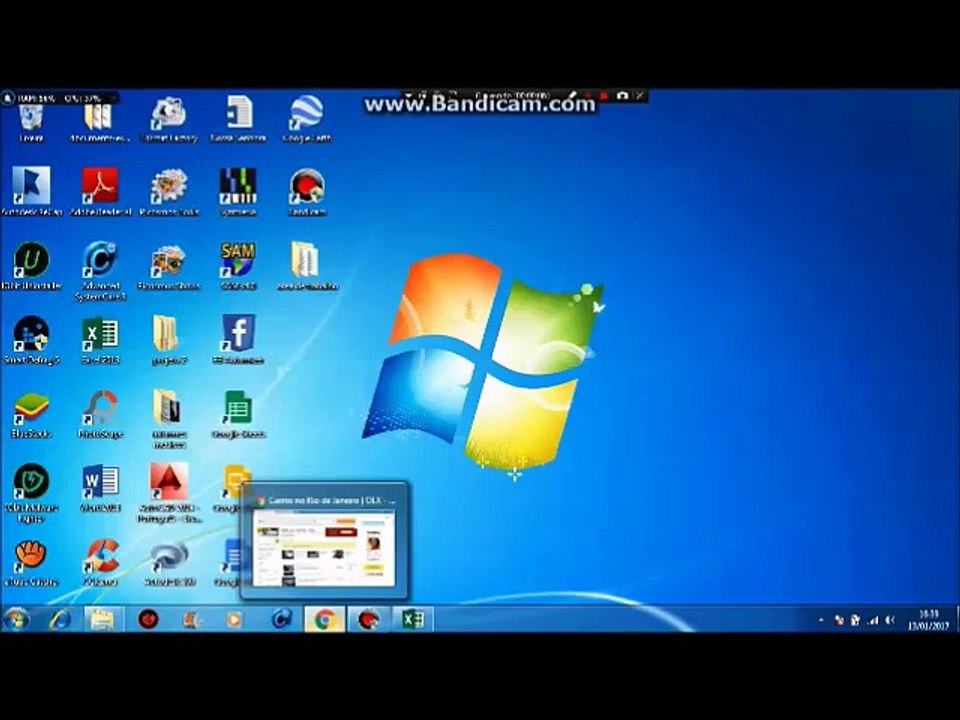Launch Autodesk ReCap desktop shortcut
The height and width of the screenshot is (720, 960).
(x=31, y=191)
